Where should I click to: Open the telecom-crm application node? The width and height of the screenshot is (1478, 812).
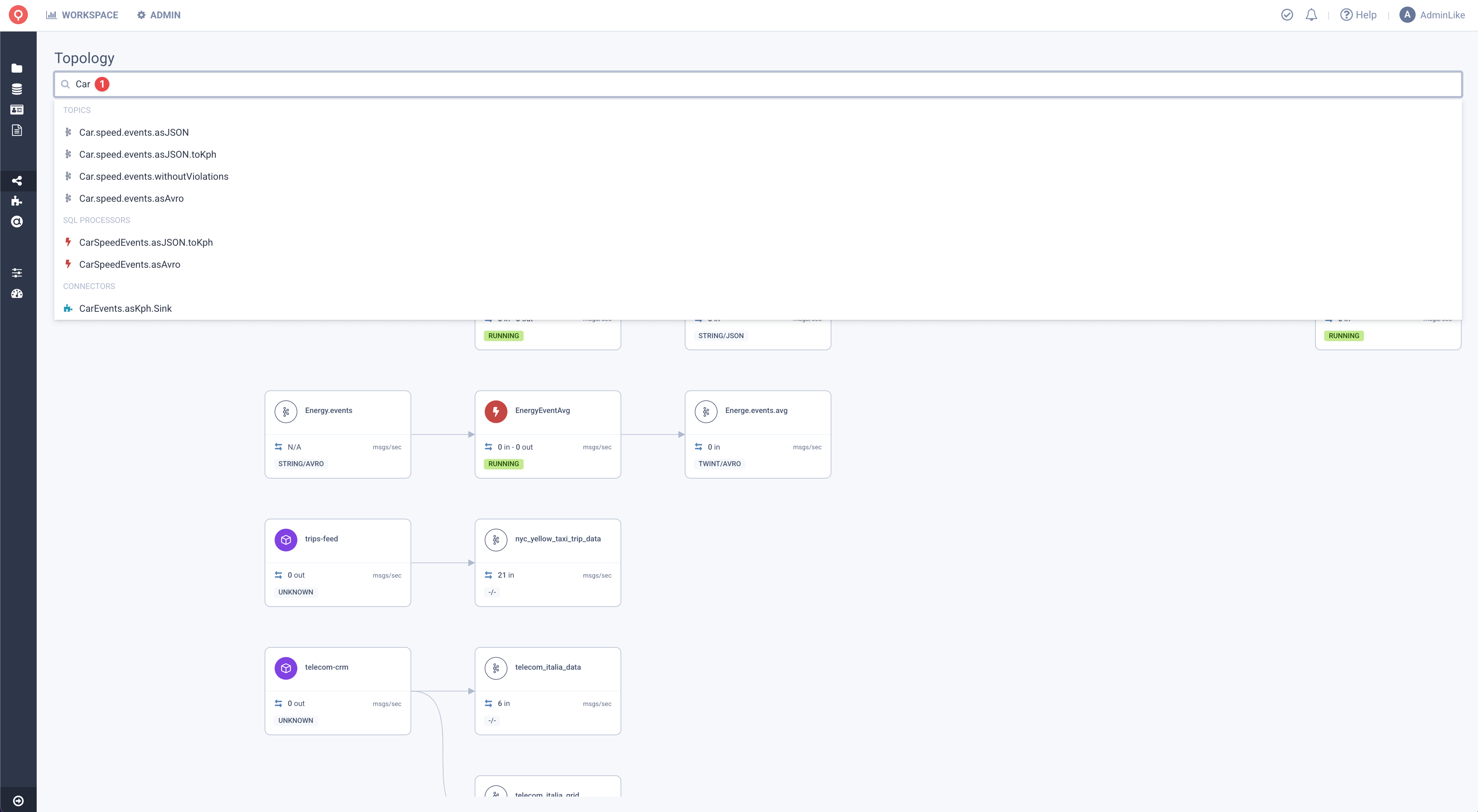[338, 692]
